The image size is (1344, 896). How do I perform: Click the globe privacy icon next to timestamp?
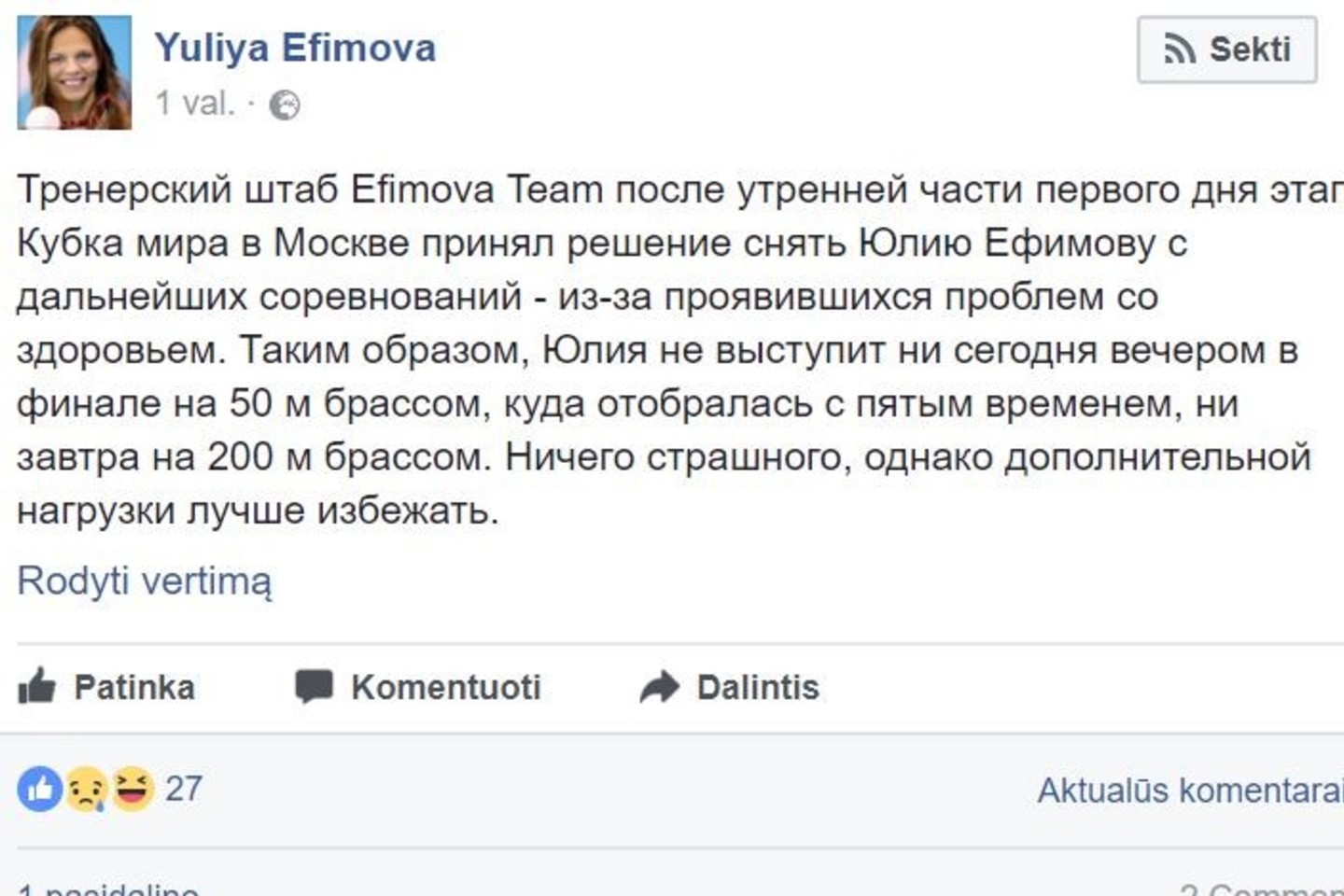point(285,105)
